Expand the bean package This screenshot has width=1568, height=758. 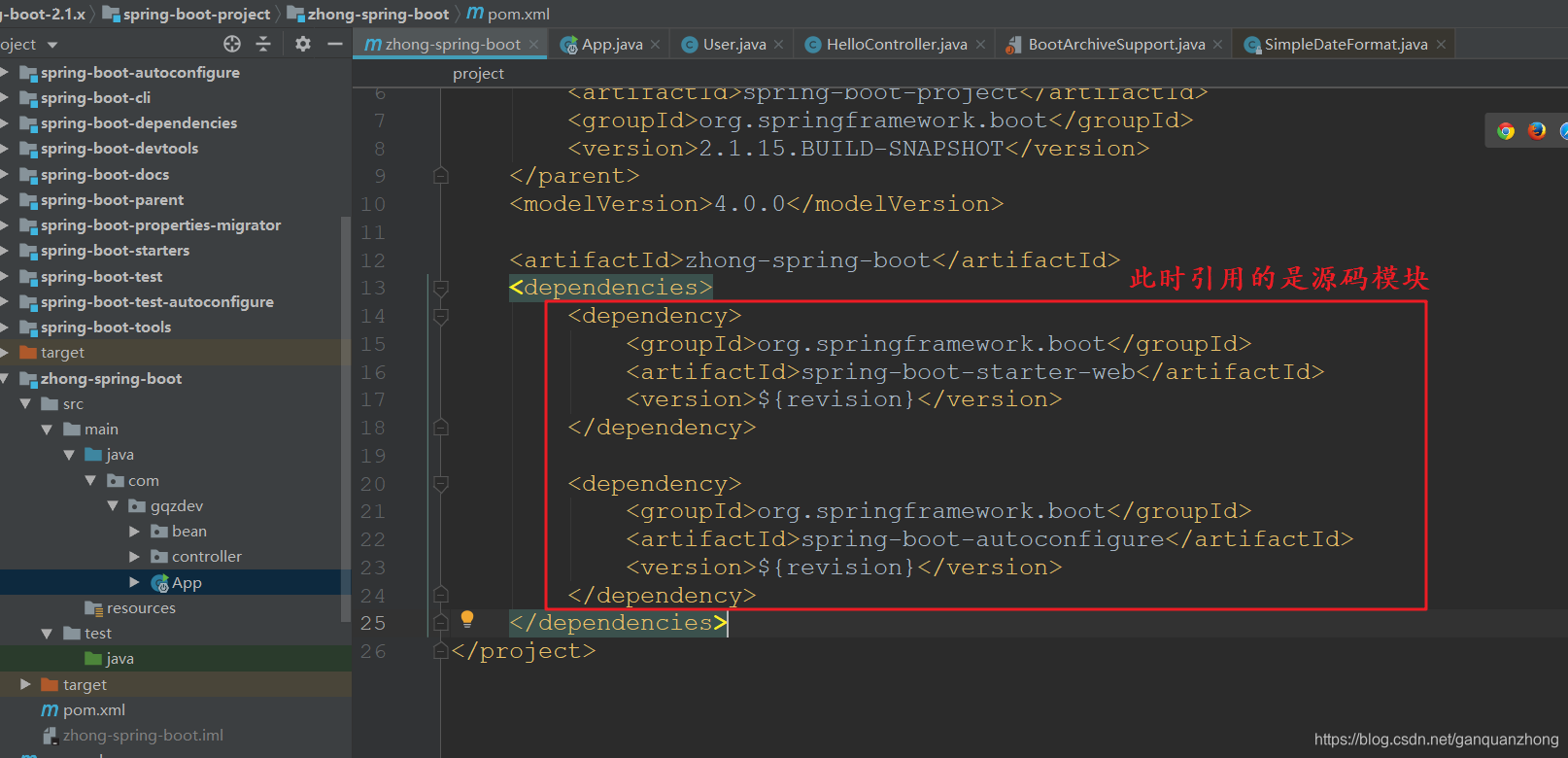(134, 532)
